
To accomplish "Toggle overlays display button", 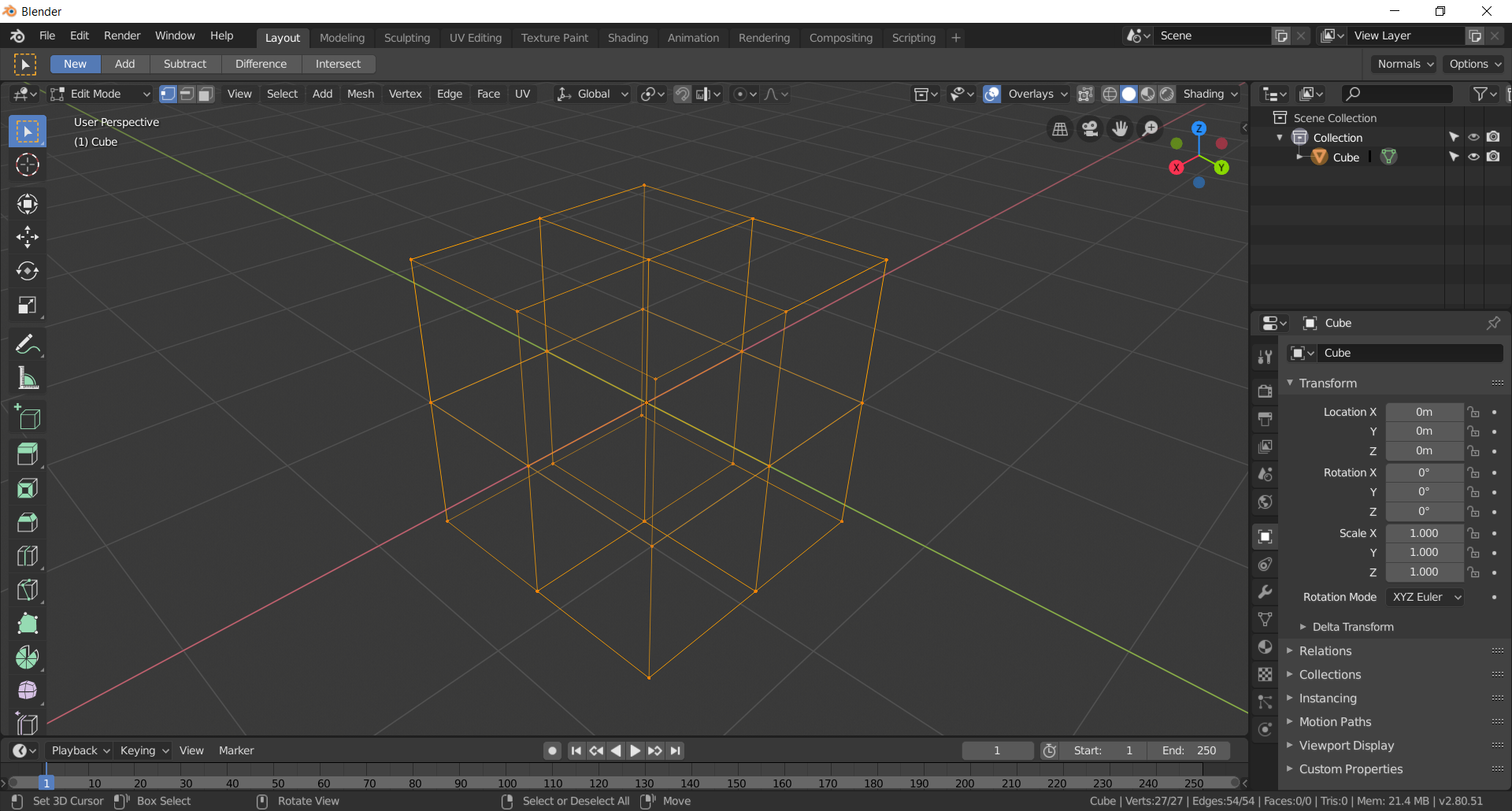I will click(992, 94).
